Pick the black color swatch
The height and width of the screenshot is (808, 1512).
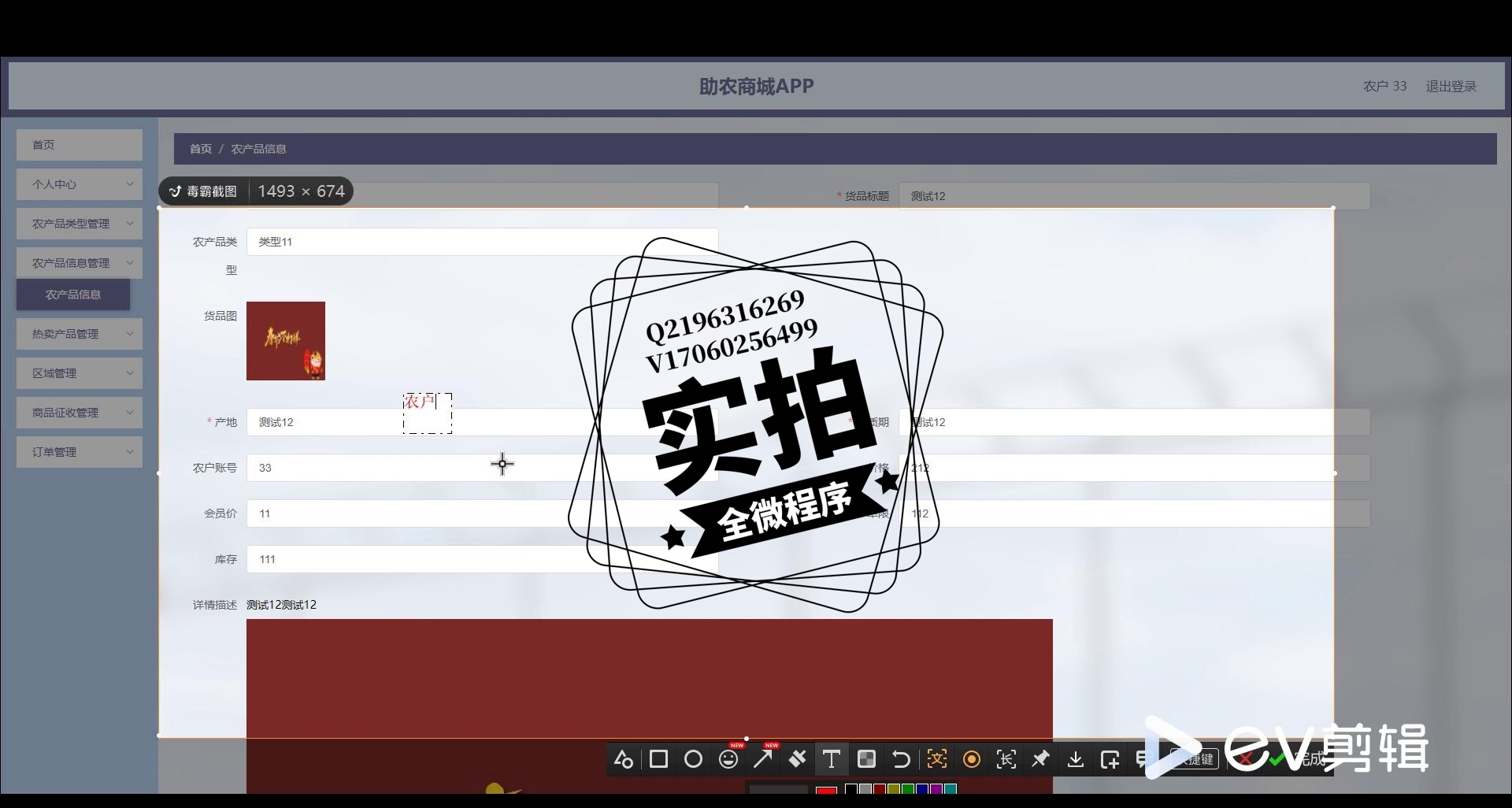pos(851,789)
